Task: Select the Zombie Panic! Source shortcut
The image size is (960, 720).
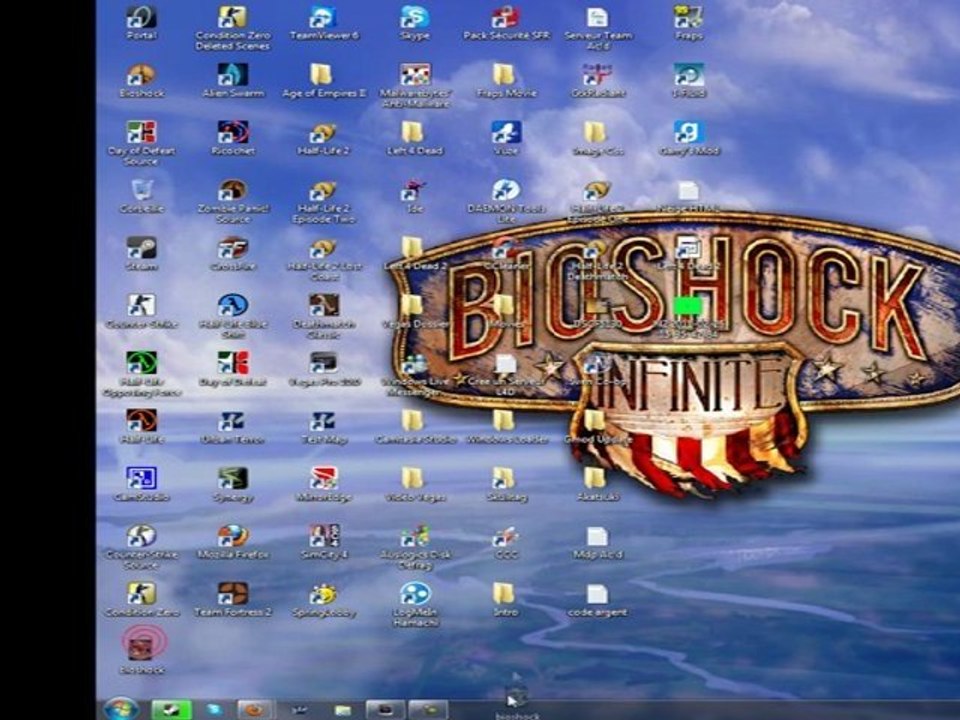Action: coord(233,201)
